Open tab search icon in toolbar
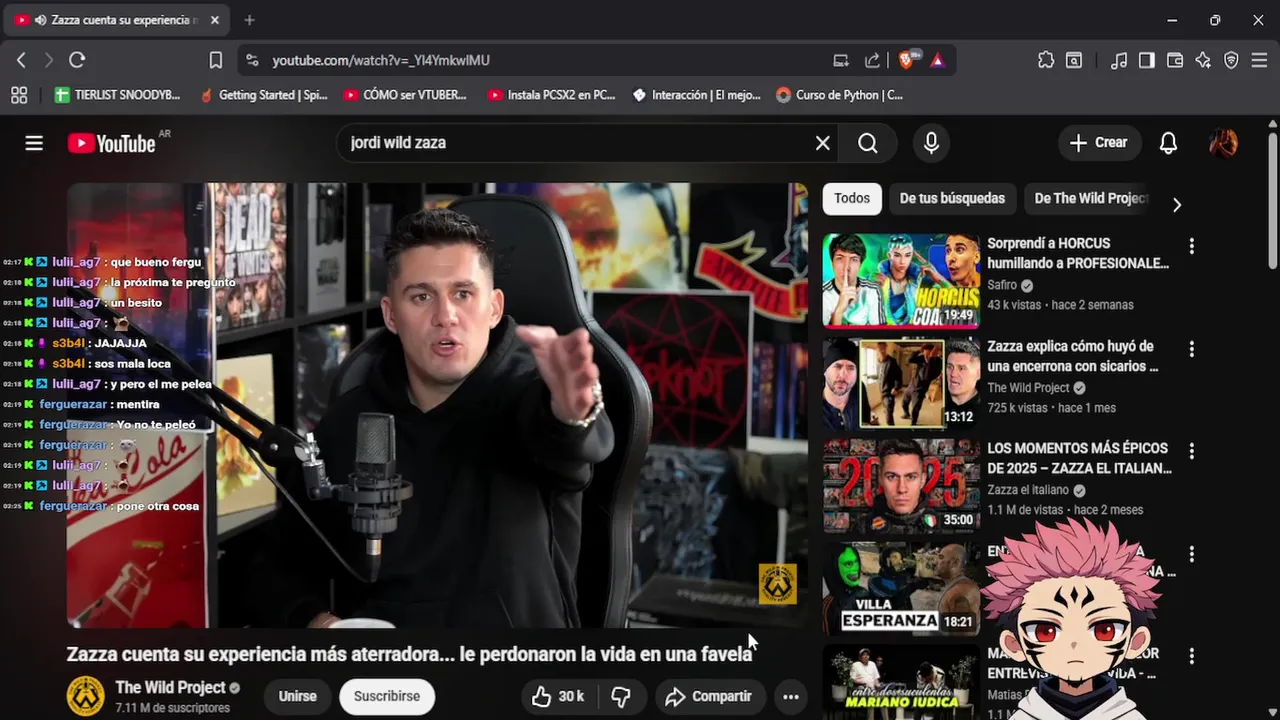1280x720 pixels. (x=1074, y=60)
